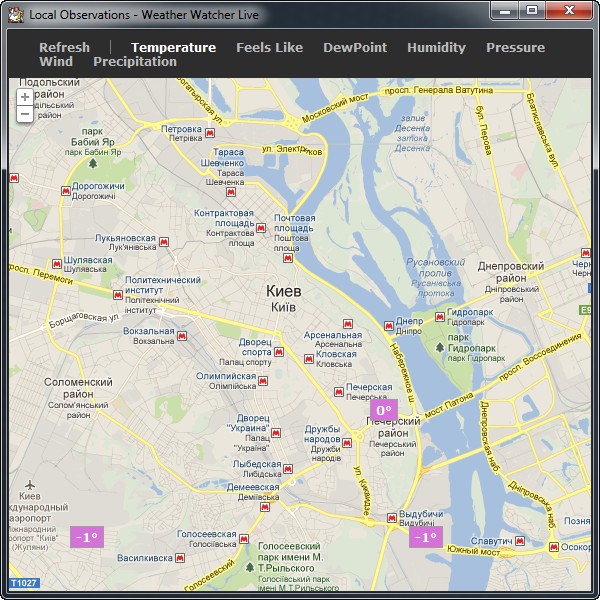This screenshot has width=600, height=600.
Task: Select the DewPoint observation layer
Action: tap(354, 47)
